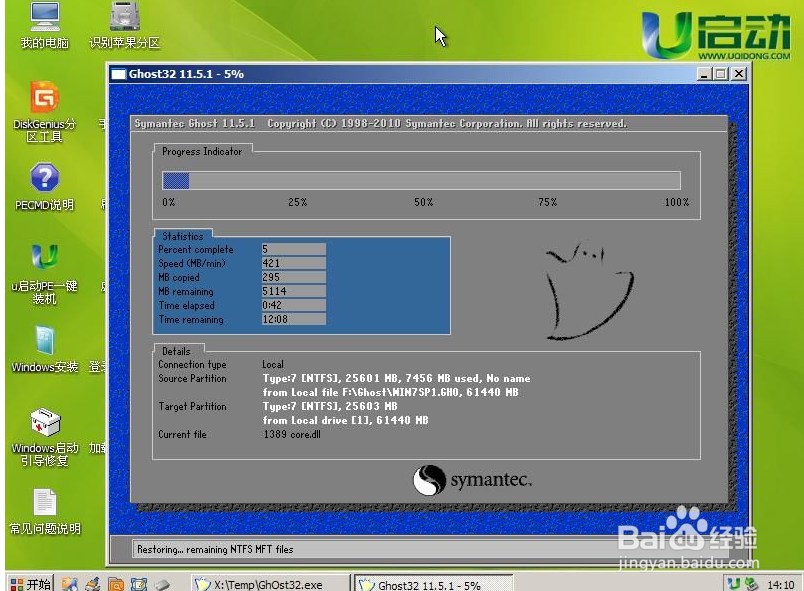The width and height of the screenshot is (804, 591).
Task: Click the MB copied value 295
Action: point(294,277)
